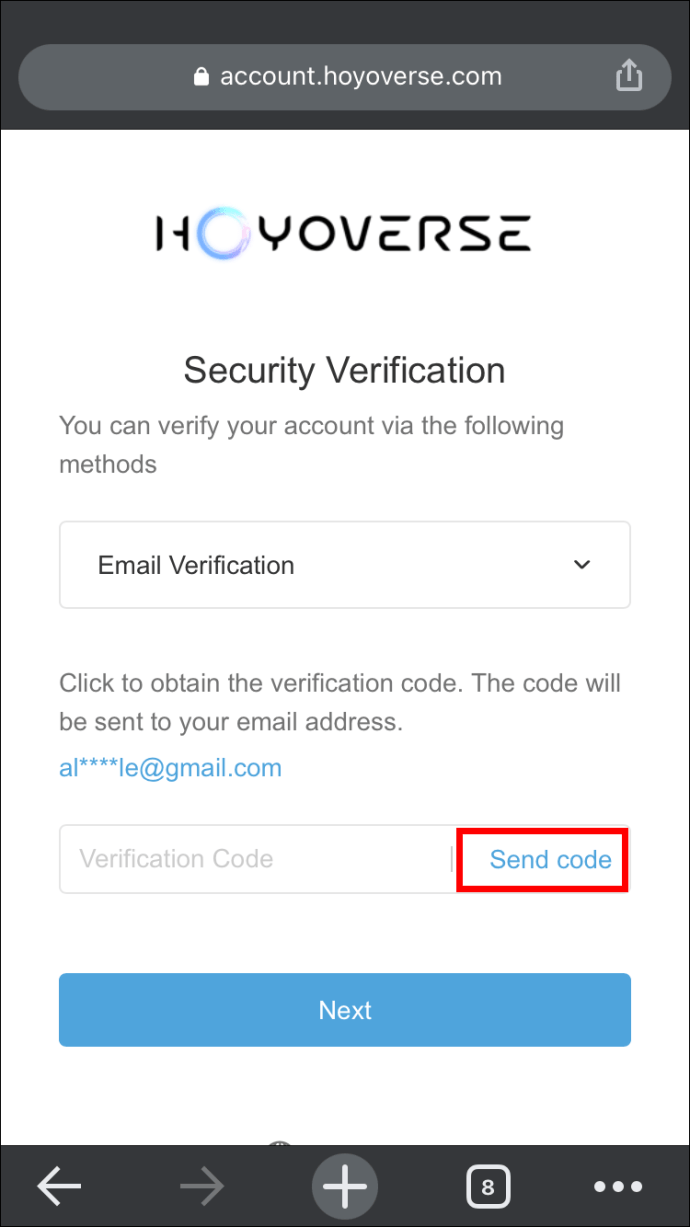The height and width of the screenshot is (1227, 690).
Task: Open the tab switcher showing 8
Action: tap(487, 1187)
